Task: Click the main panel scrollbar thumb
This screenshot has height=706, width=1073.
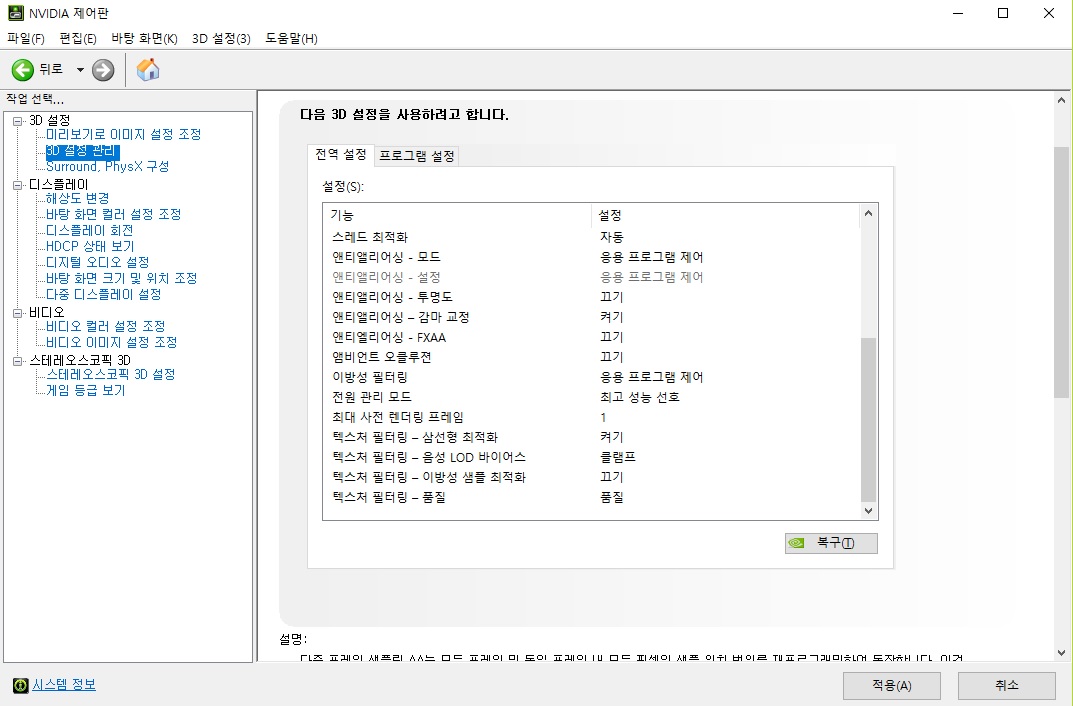Action: 1061,272
